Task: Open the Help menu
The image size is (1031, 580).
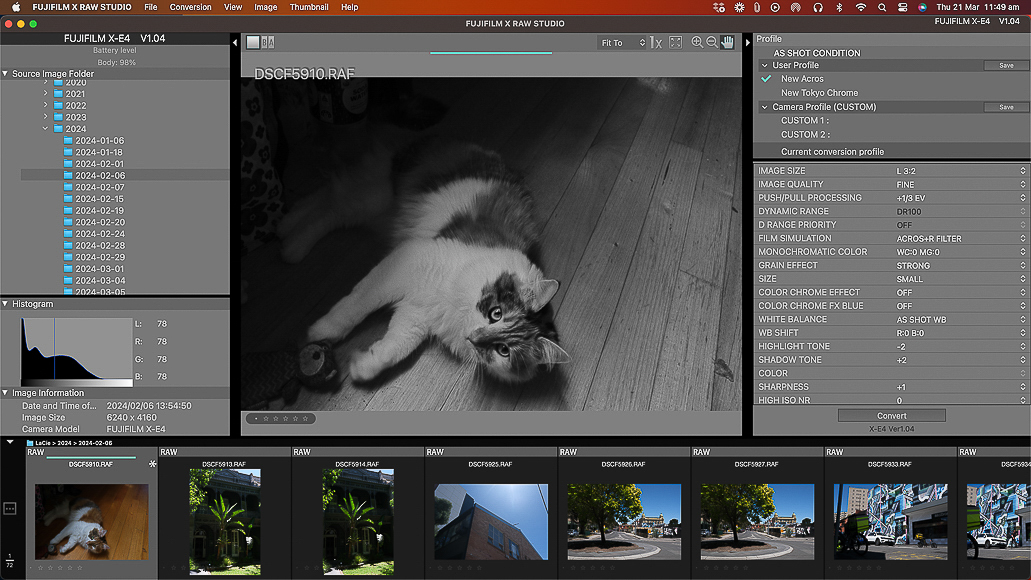Action: 350,7
